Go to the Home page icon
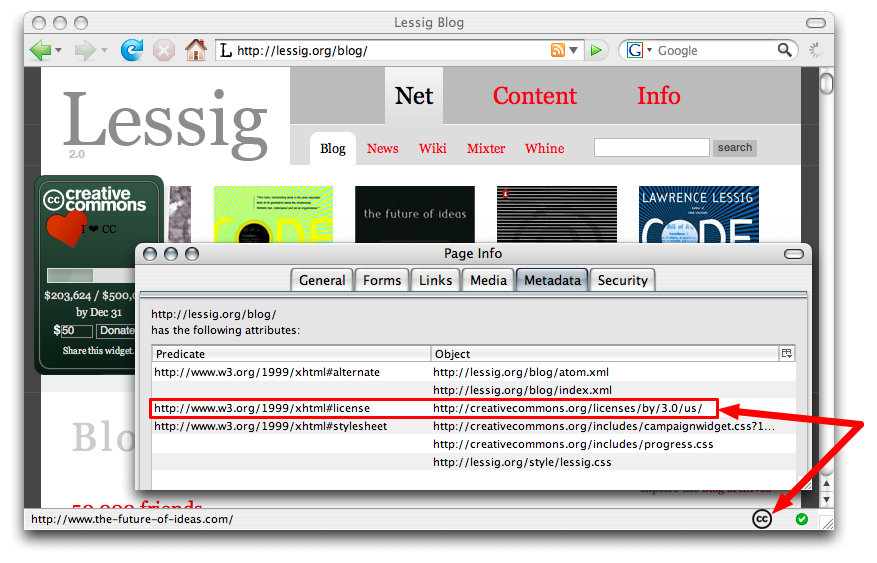The height and width of the screenshot is (563, 877). point(196,50)
